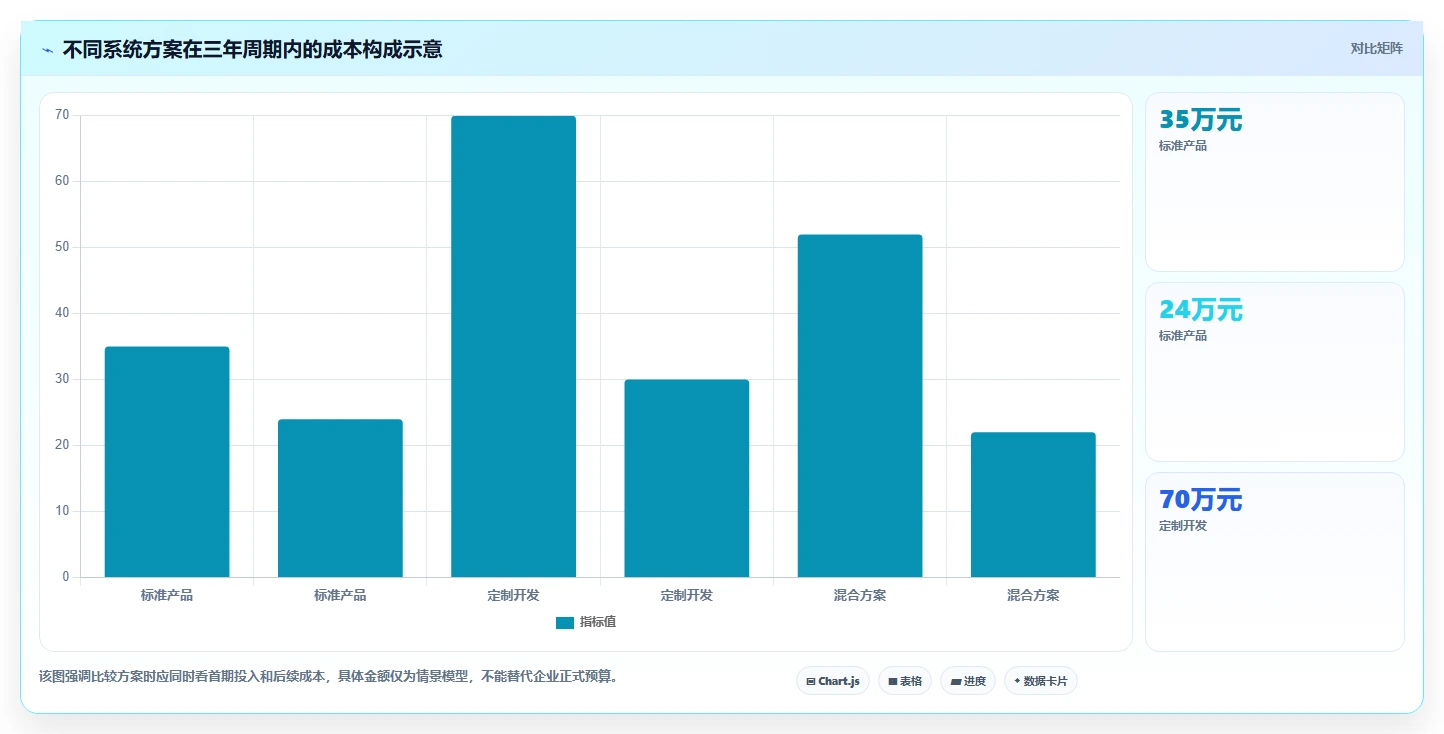Click the lightning icon beside the chart title

(x=47, y=49)
